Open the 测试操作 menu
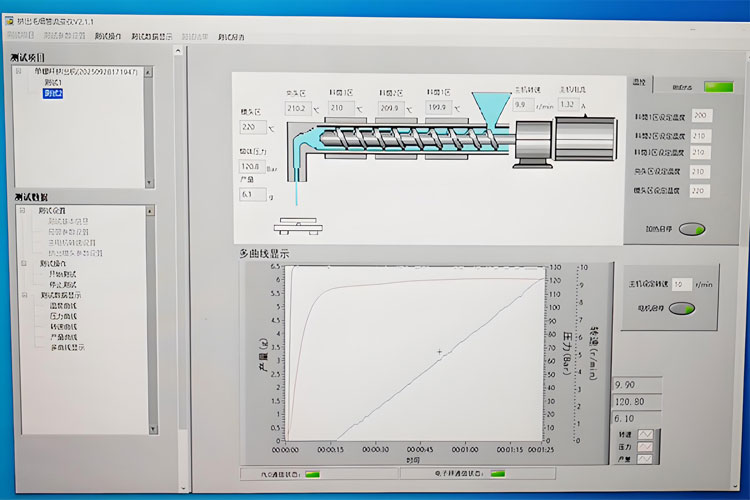This screenshot has height=500, width=750. (x=108, y=36)
